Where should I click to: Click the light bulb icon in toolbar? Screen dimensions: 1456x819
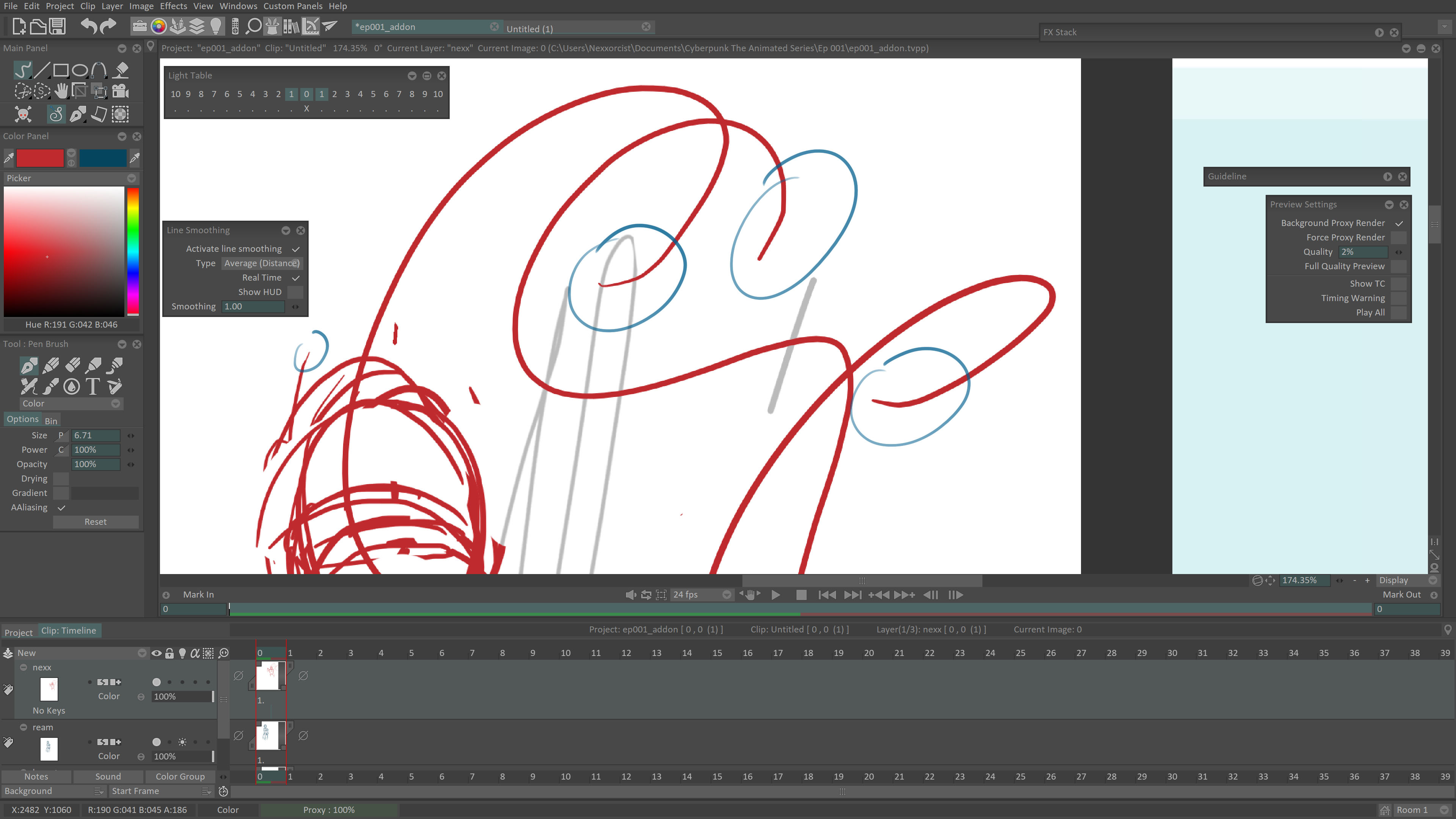point(215,26)
